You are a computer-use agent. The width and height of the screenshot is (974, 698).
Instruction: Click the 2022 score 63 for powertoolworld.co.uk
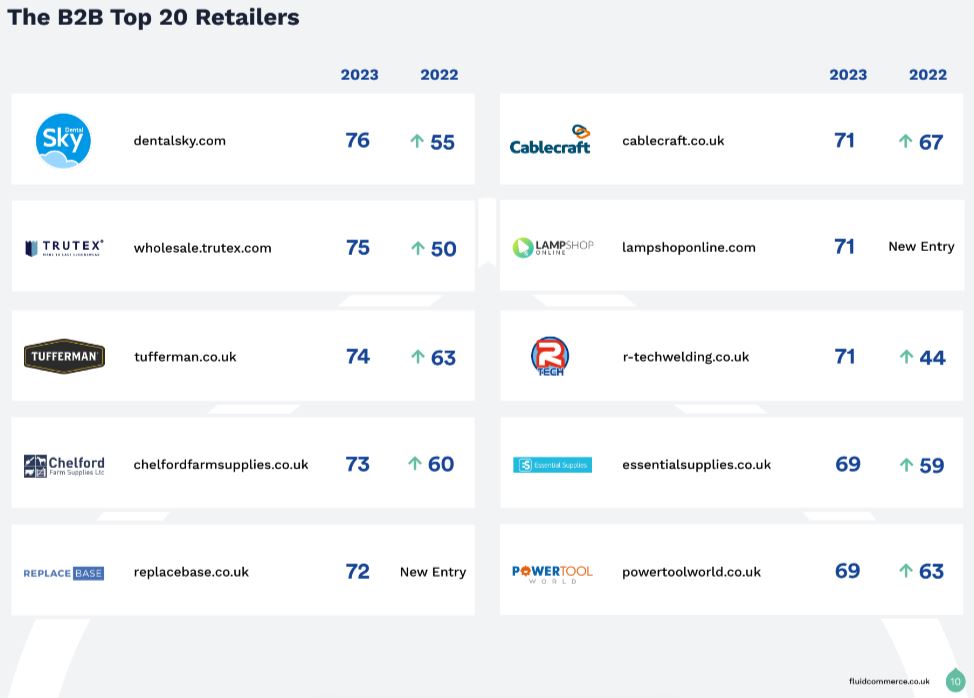(x=932, y=571)
